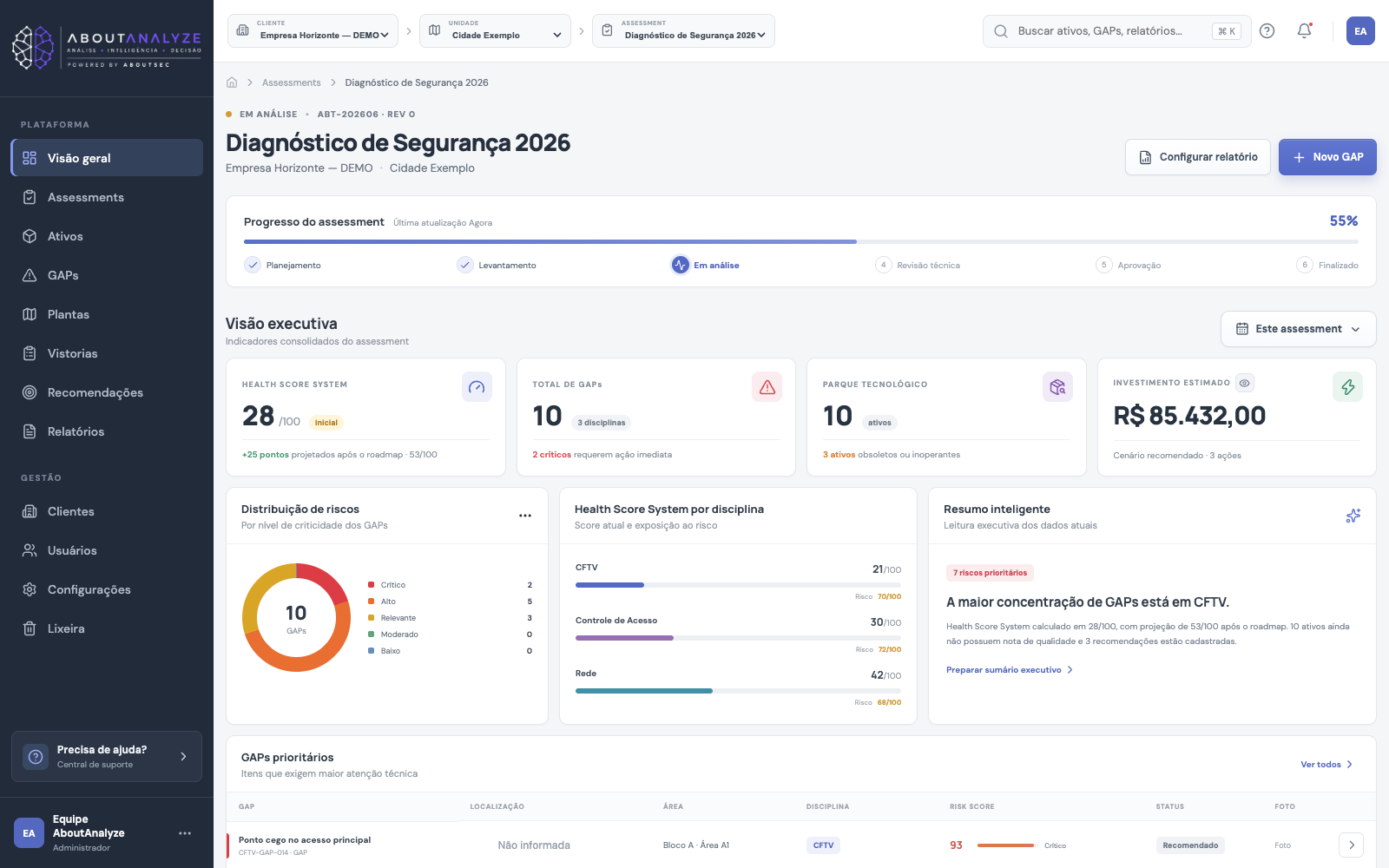Open Ativos in the sidebar
This screenshot has width=1389, height=868.
[x=107, y=236]
